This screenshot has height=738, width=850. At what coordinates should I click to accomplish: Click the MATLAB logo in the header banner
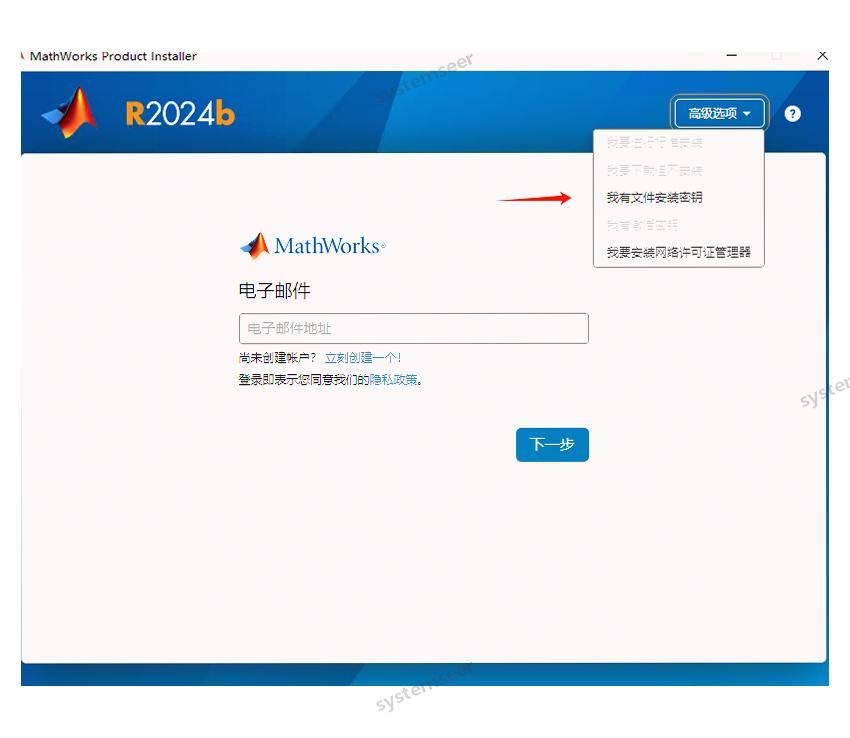[x=70, y=113]
